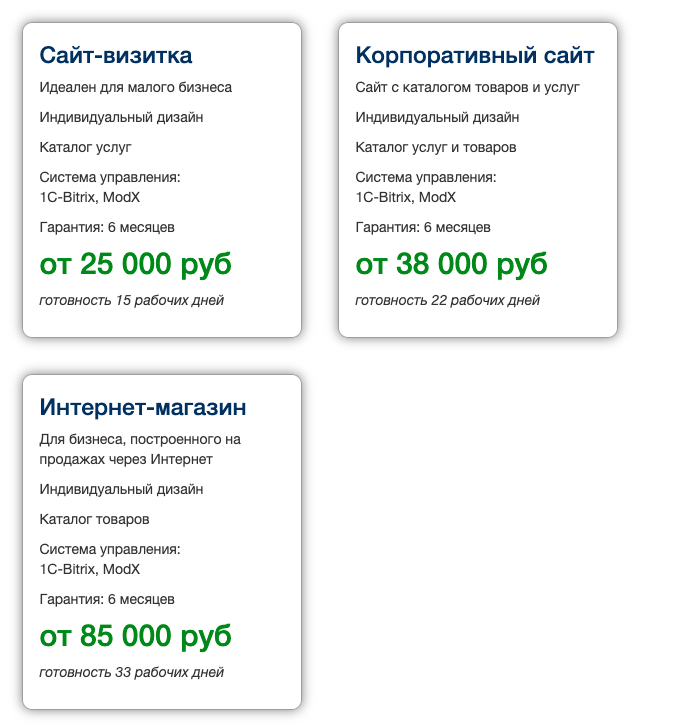Screen dimensions: 673x728
Task: Click Идеален для малого бизнеса description
Action: 136,87
